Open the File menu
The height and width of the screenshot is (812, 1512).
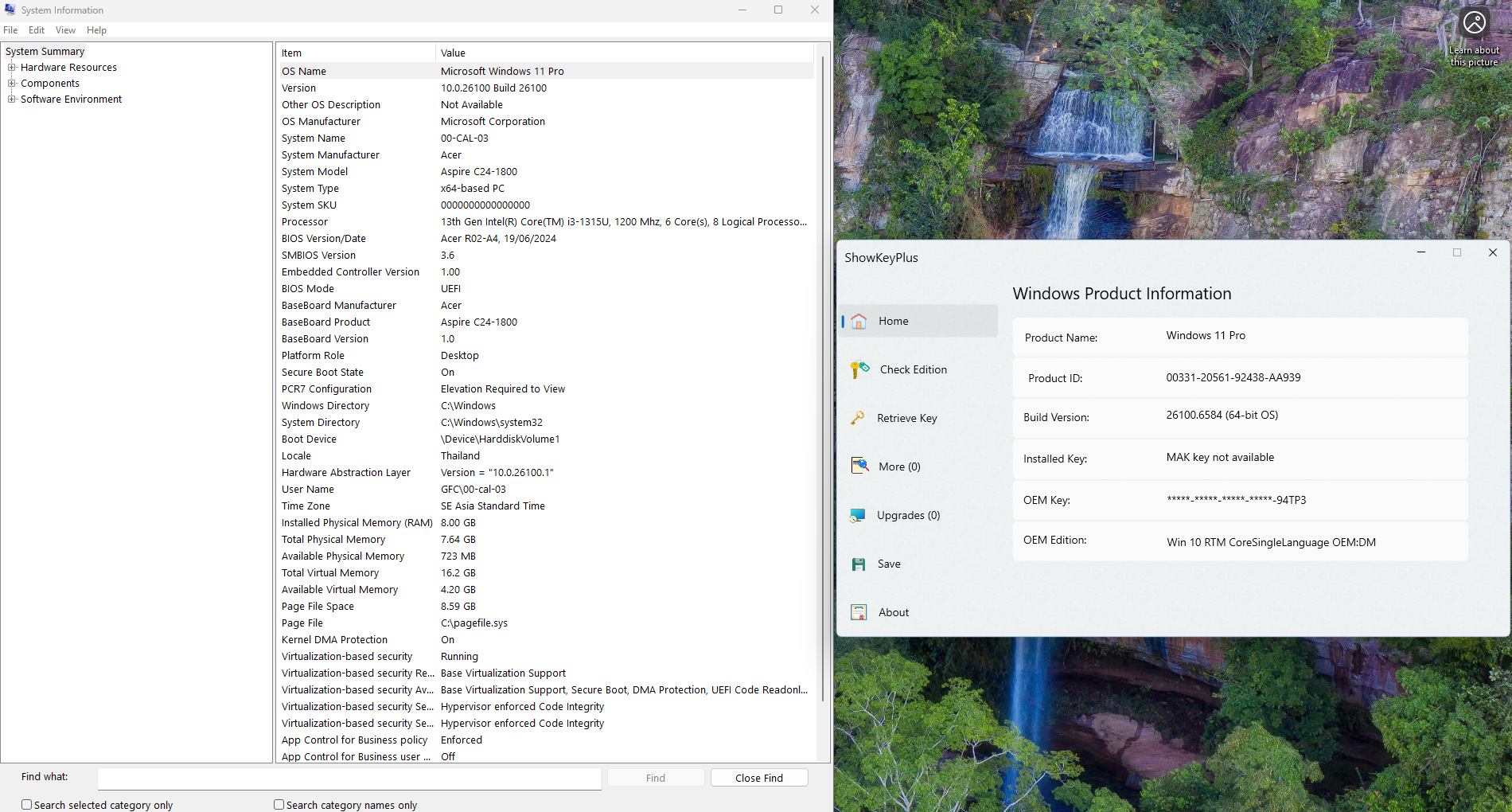pos(10,30)
